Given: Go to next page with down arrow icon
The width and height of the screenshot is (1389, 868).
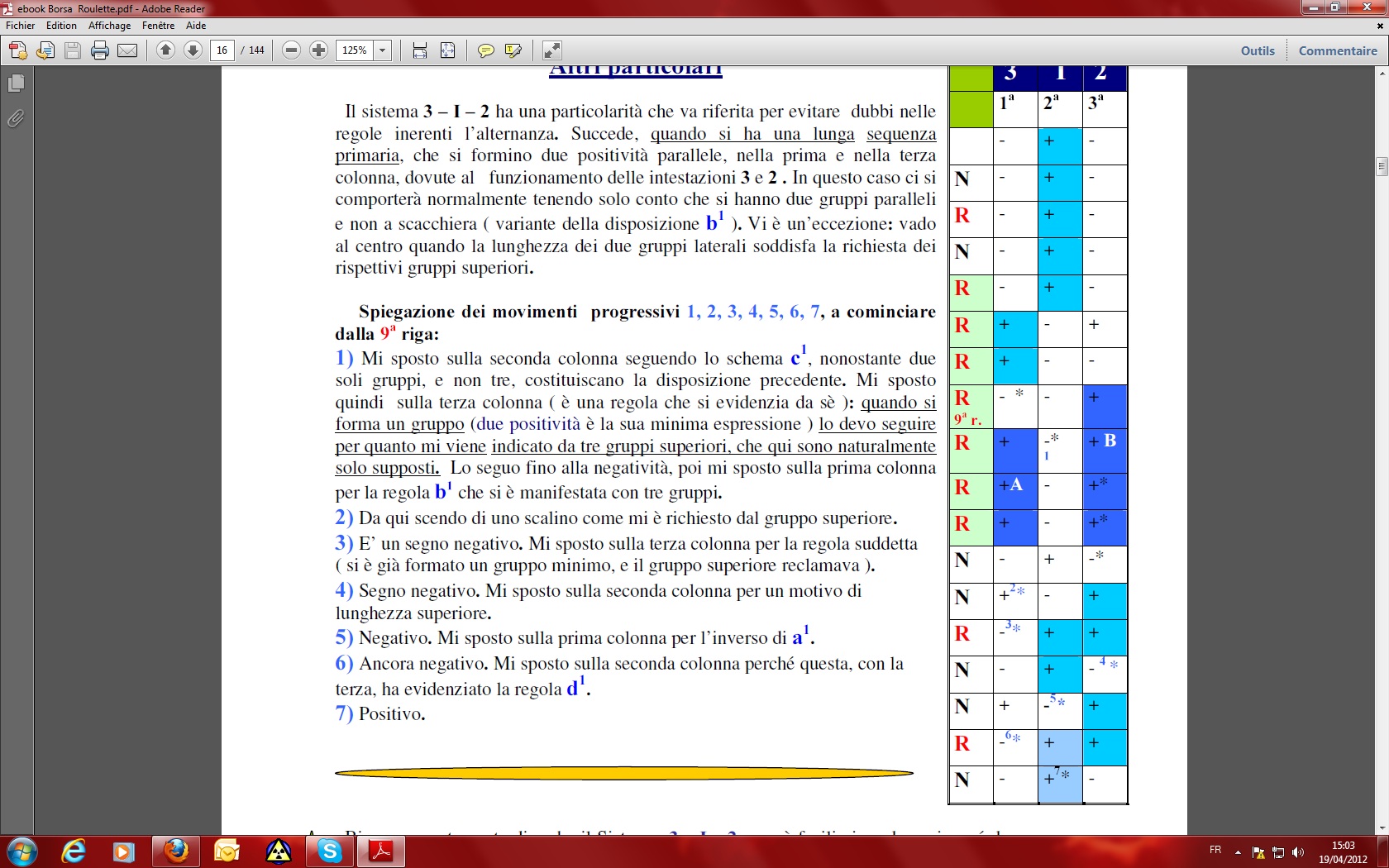Looking at the screenshot, I should (x=193, y=50).
